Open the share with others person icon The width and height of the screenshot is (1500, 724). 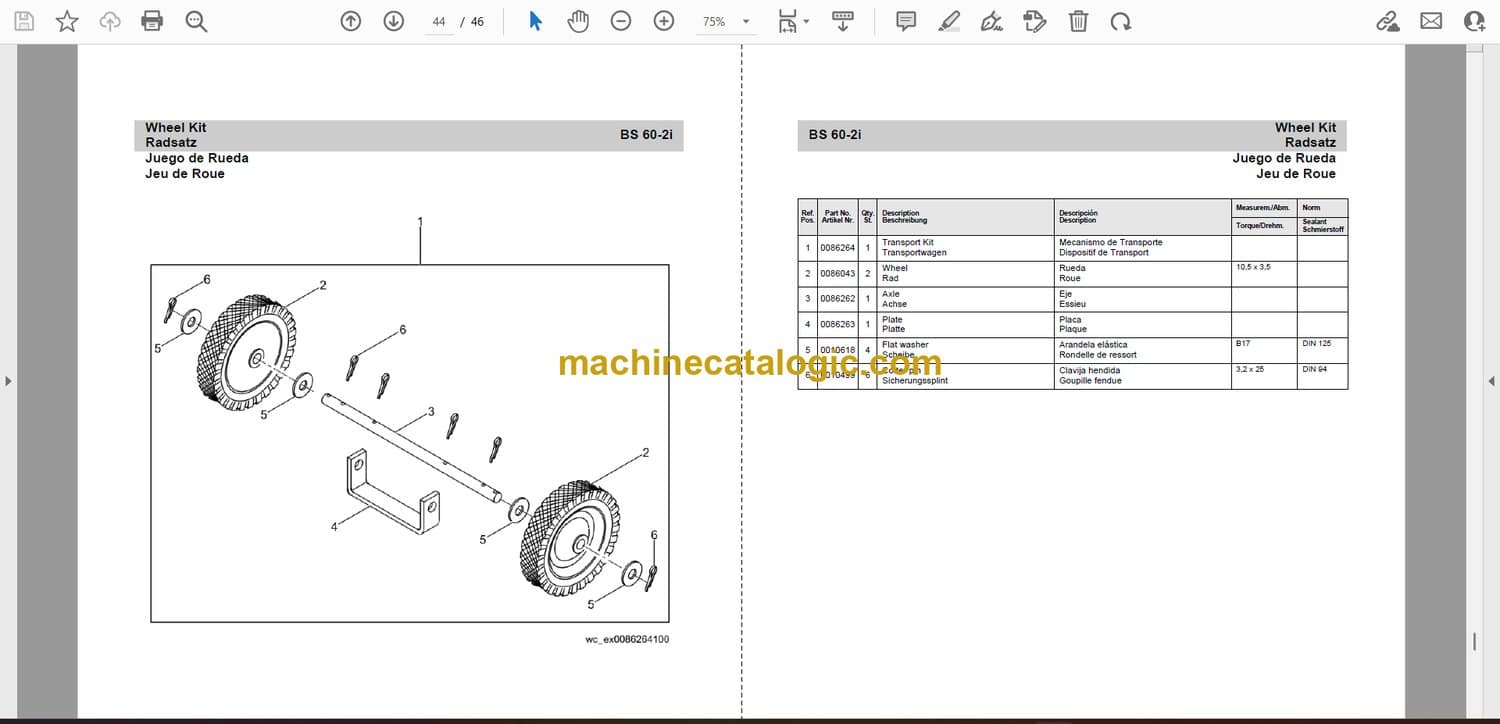point(1474,21)
